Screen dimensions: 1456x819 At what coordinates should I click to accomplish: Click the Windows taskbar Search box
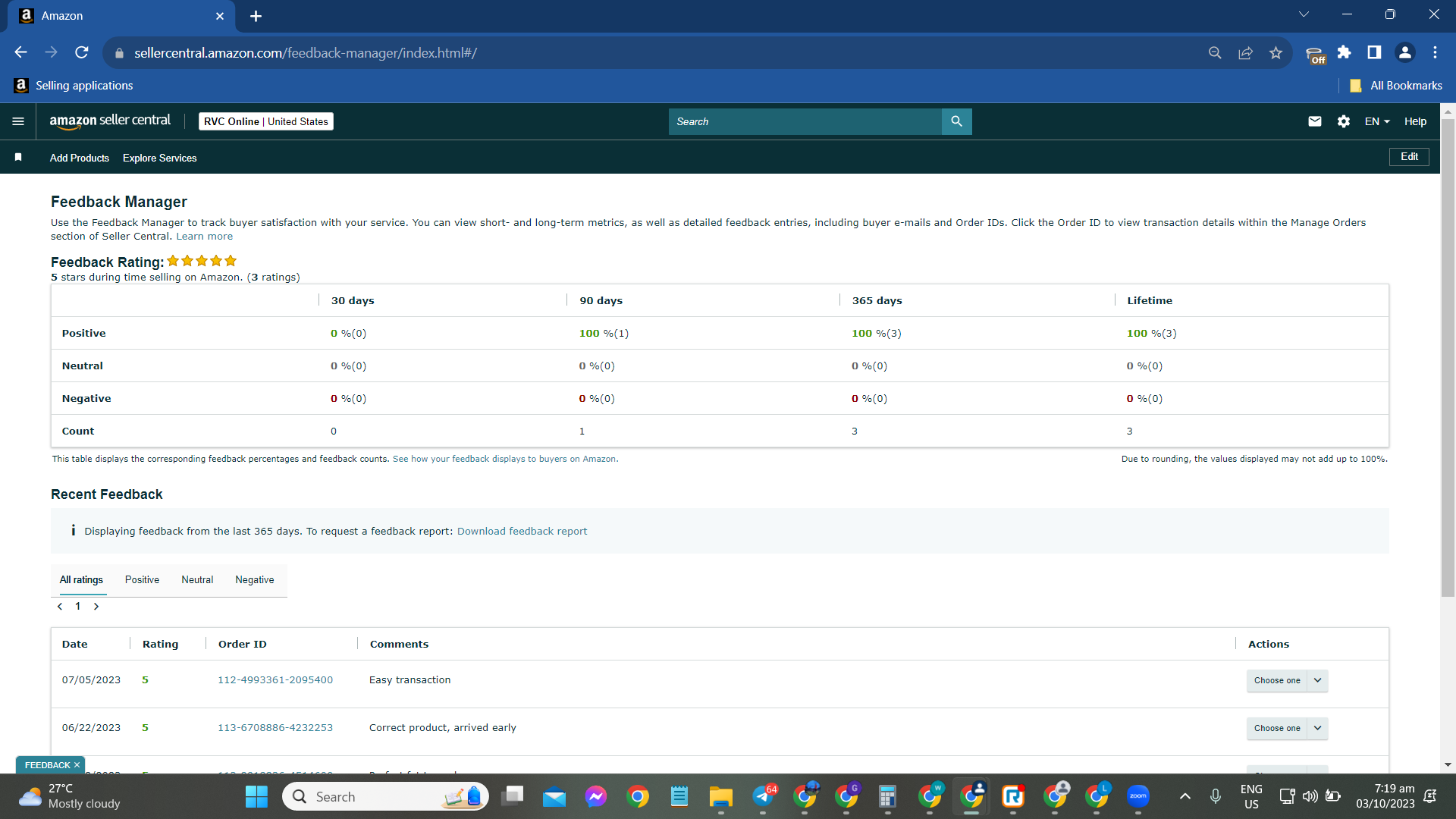385,796
